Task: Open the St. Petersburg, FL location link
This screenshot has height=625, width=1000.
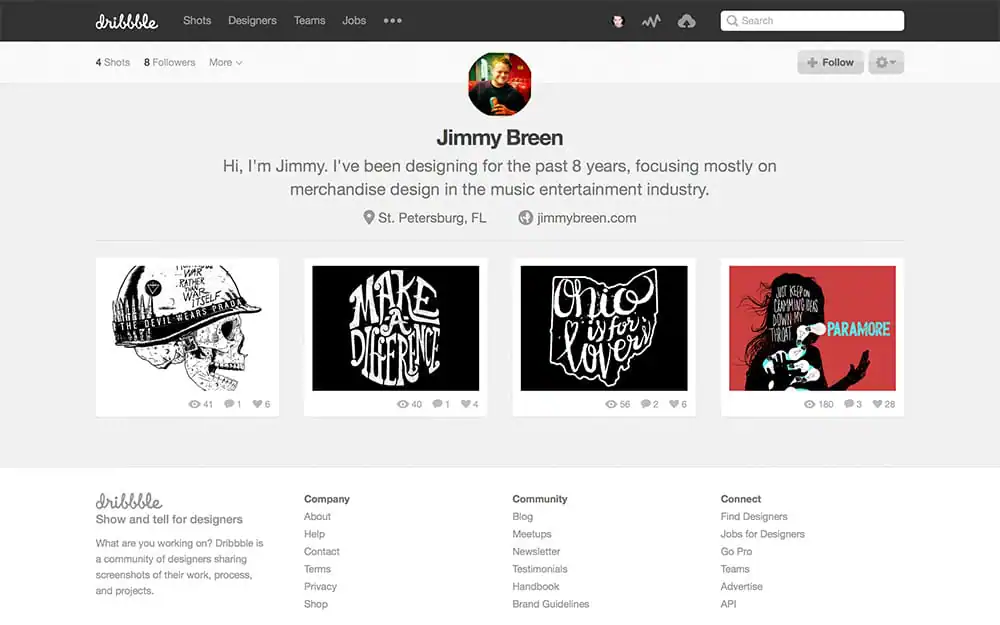Action: coord(432,217)
